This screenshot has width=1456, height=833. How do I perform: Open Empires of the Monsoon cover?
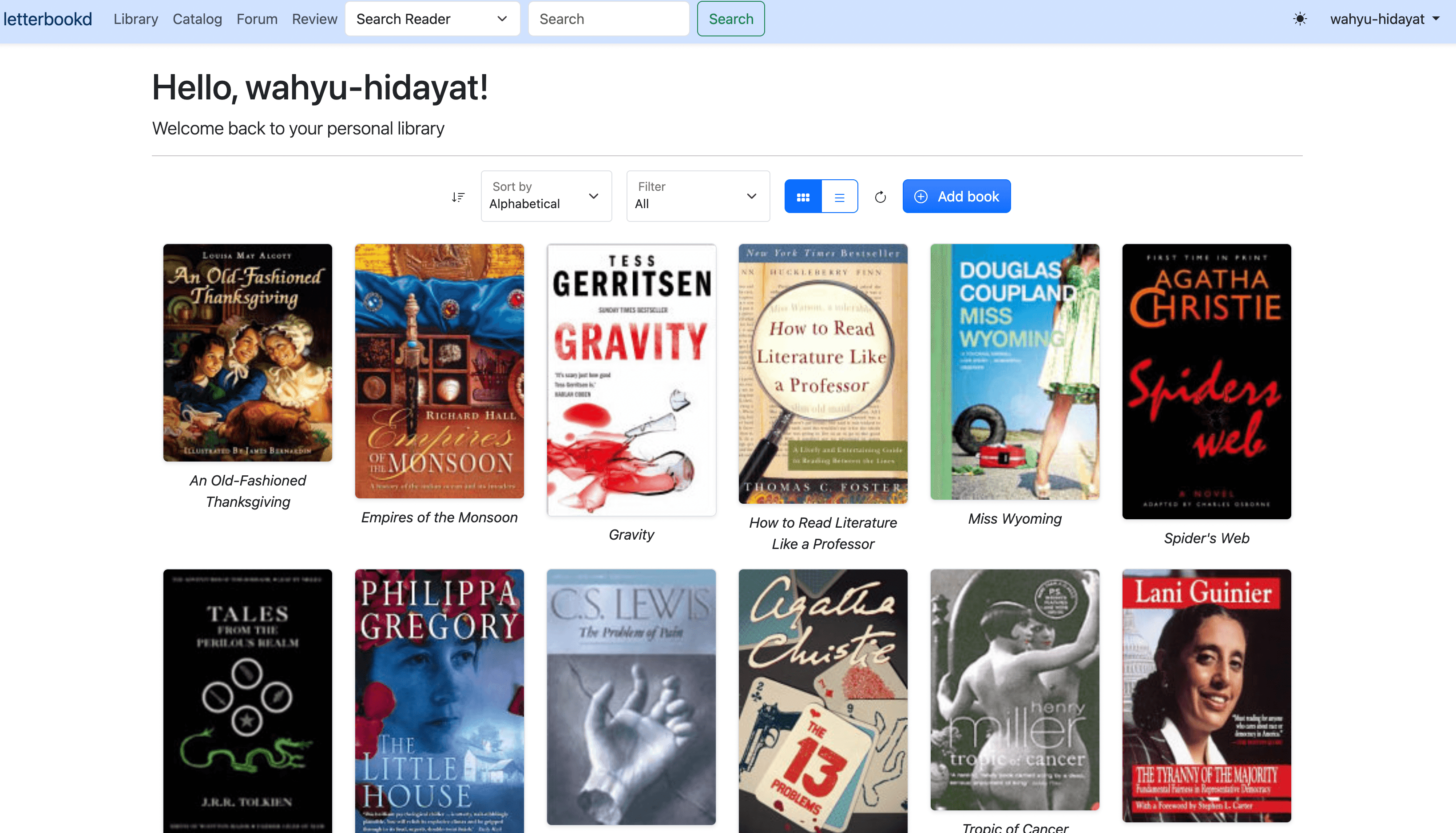tap(440, 371)
